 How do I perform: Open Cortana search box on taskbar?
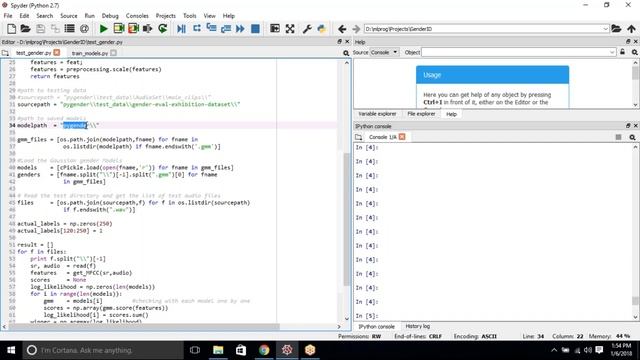pos(103,350)
